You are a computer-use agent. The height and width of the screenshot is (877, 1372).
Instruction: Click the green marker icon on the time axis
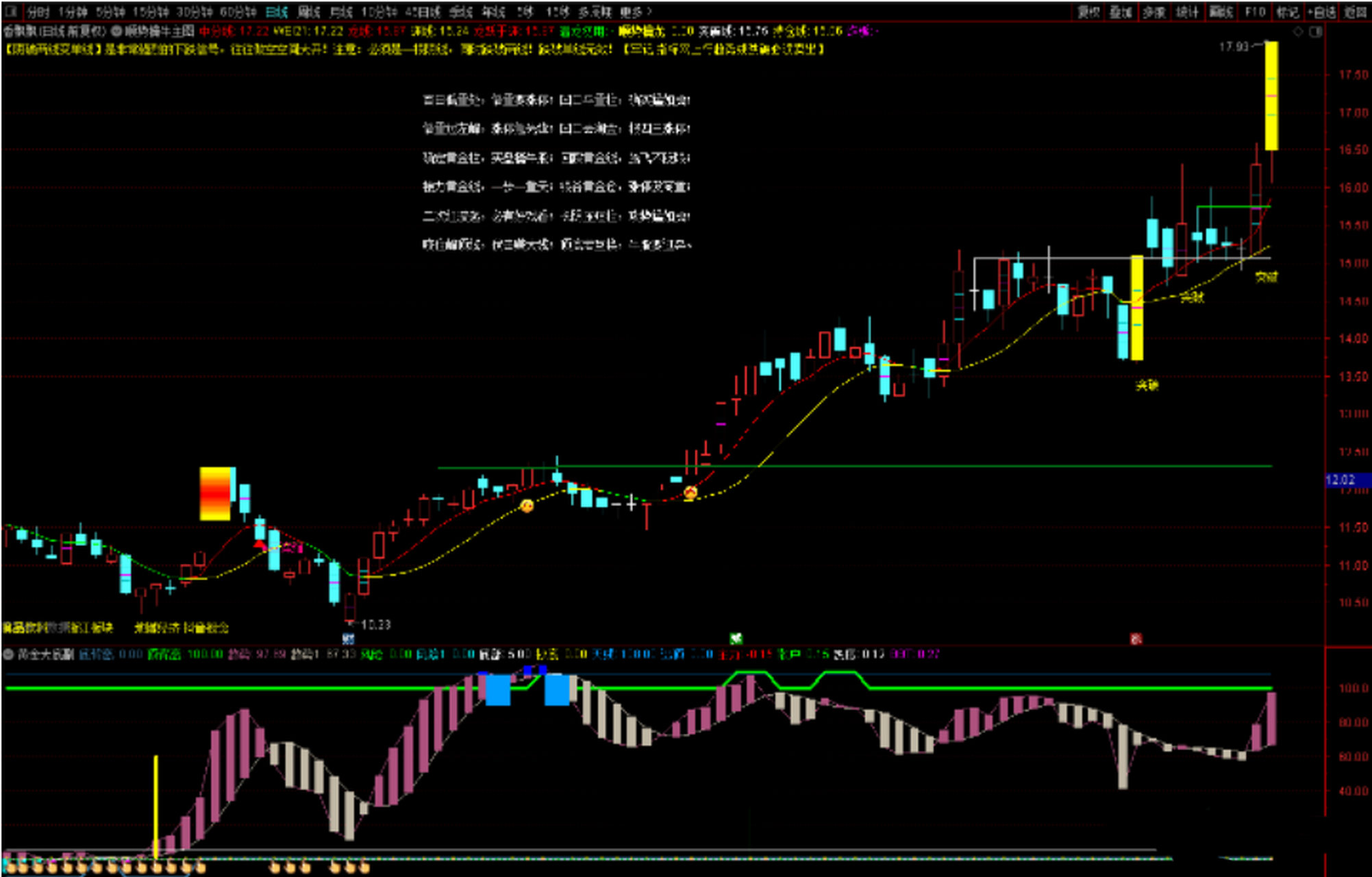pos(736,639)
